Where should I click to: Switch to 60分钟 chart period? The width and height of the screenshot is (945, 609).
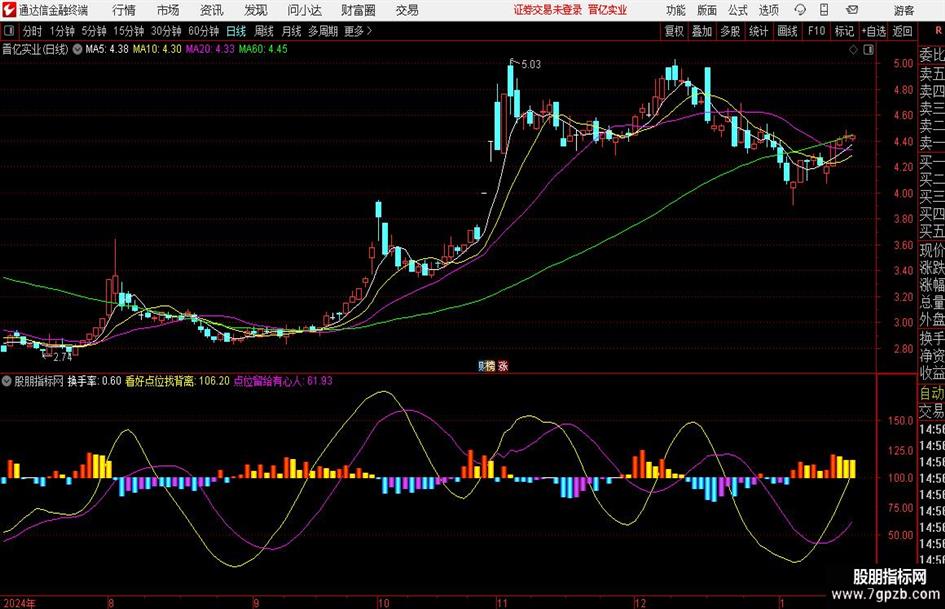pyautogui.click(x=203, y=31)
